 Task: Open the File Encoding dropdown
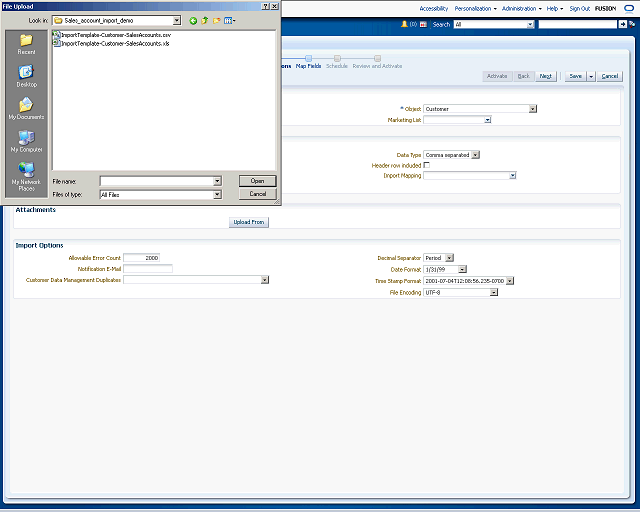pos(494,292)
